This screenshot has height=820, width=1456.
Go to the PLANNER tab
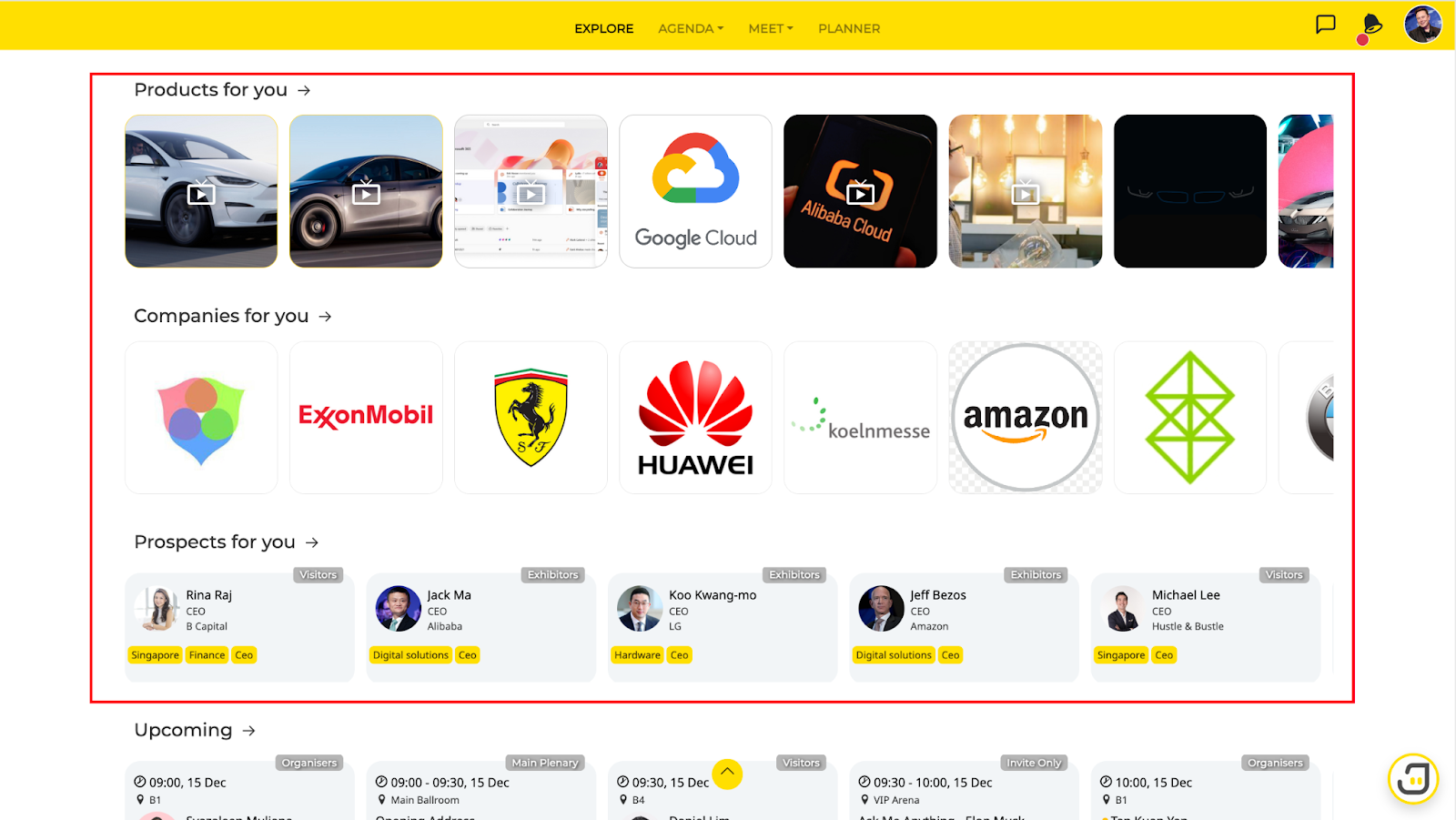pos(849,28)
